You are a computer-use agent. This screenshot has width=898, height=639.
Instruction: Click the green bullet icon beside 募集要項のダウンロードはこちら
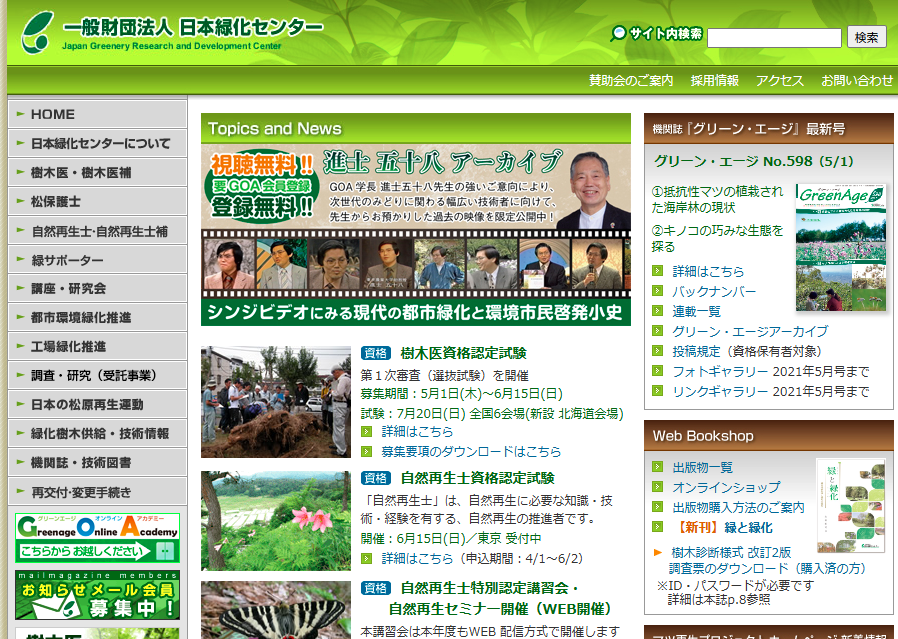[367, 452]
